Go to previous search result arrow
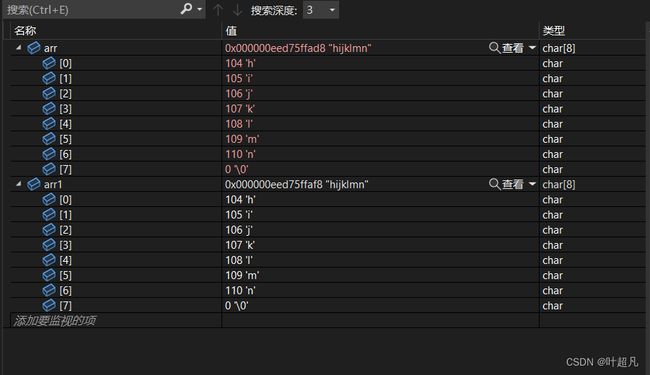This screenshot has height=375, width=650. 218,10
